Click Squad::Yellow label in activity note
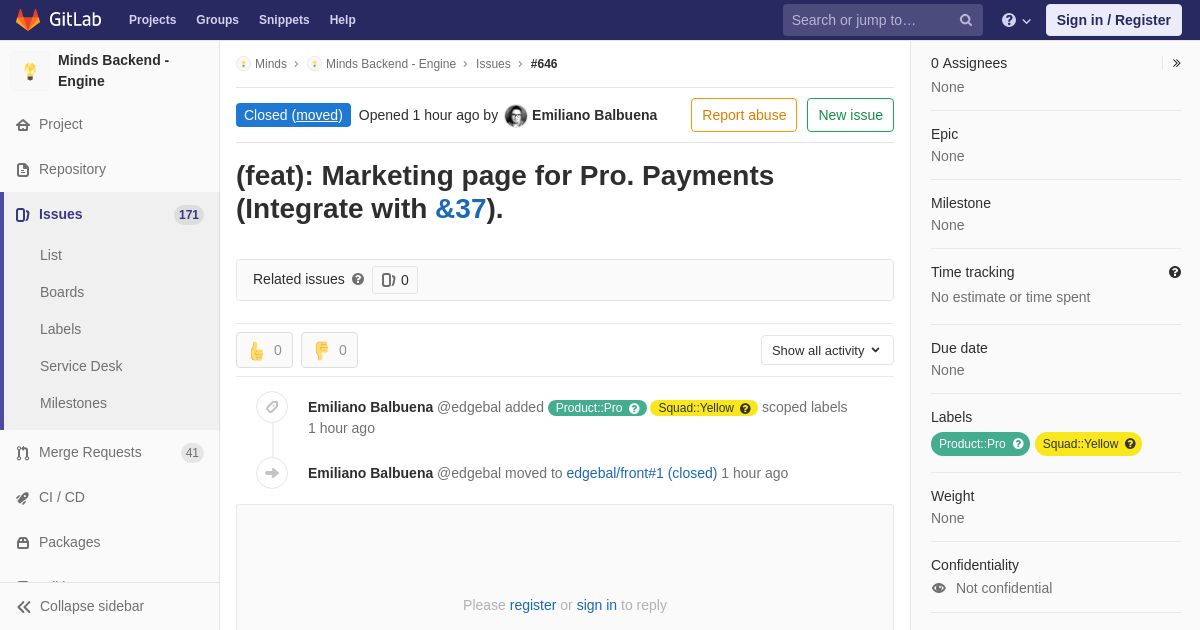The image size is (1200, 630). [696, 408]
